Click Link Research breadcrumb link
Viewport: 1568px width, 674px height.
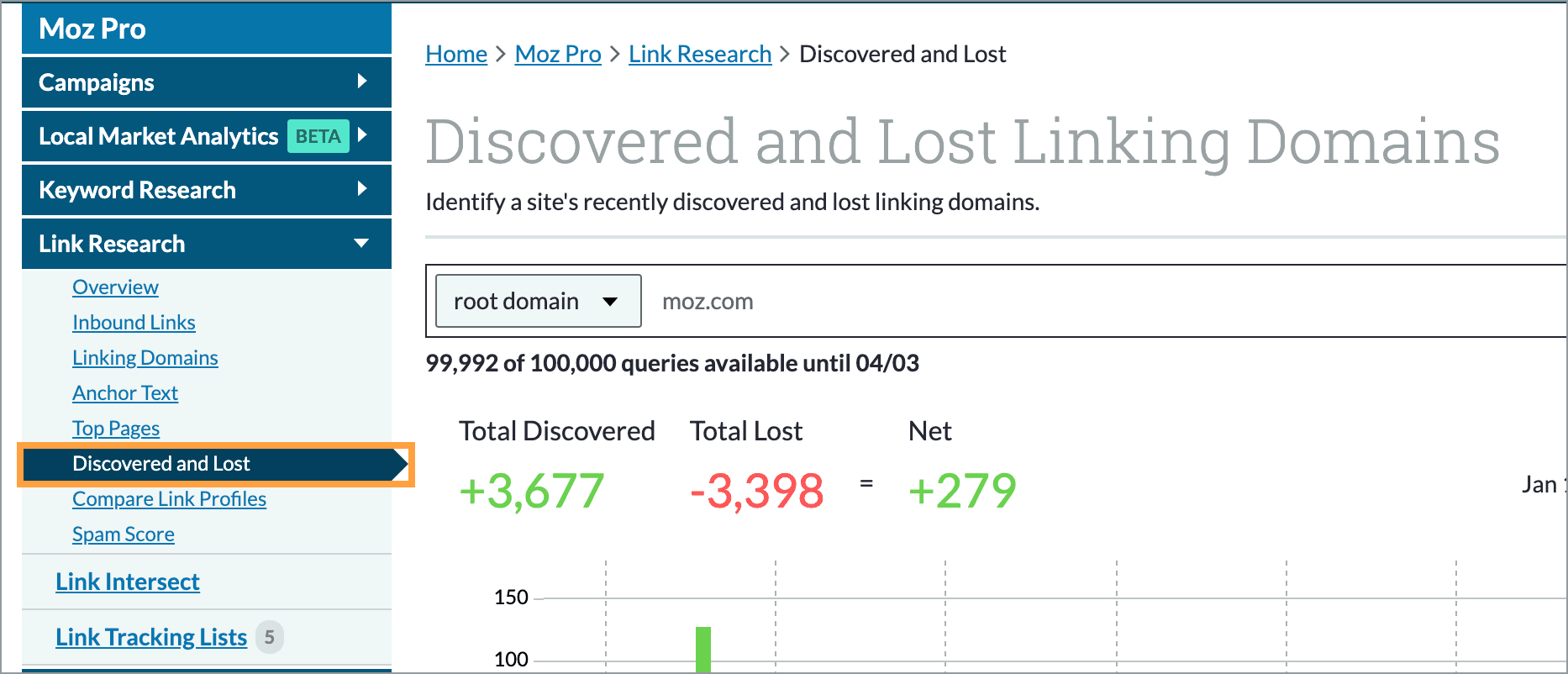[700, 54]
